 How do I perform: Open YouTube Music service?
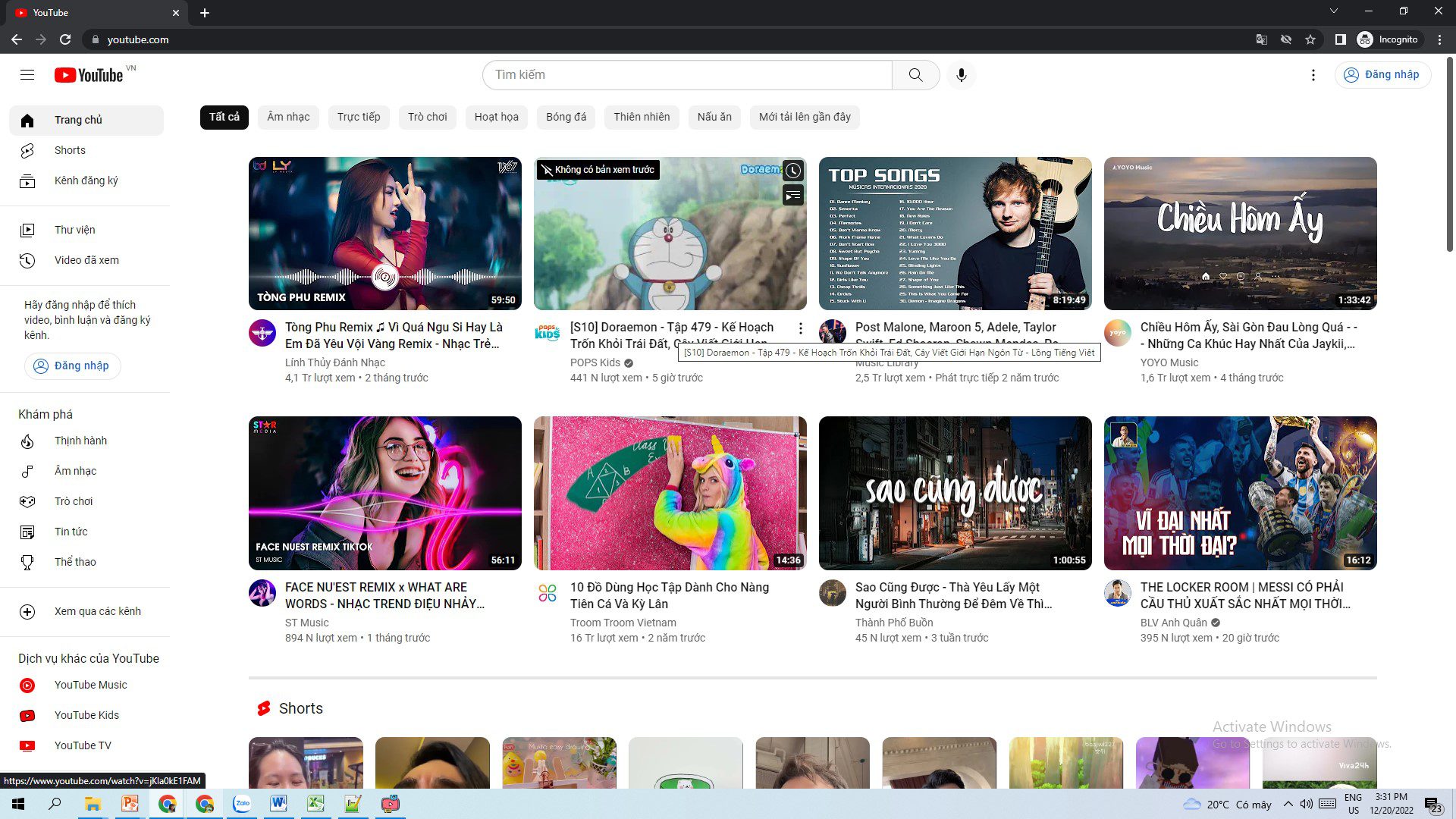point(86,685)
